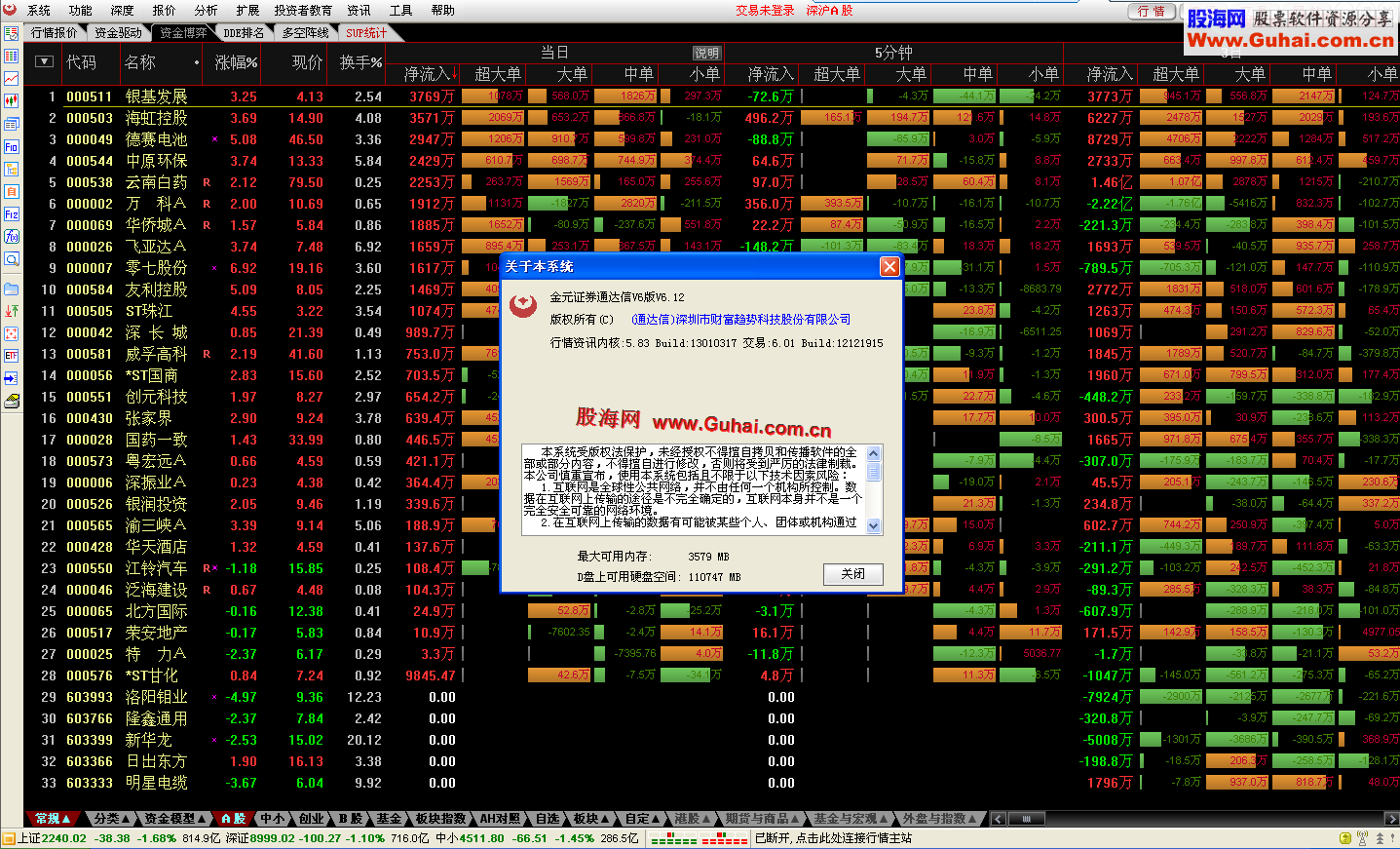
Task: Click the blue folder sidebar icon
Action: click(x=12, y=289)
